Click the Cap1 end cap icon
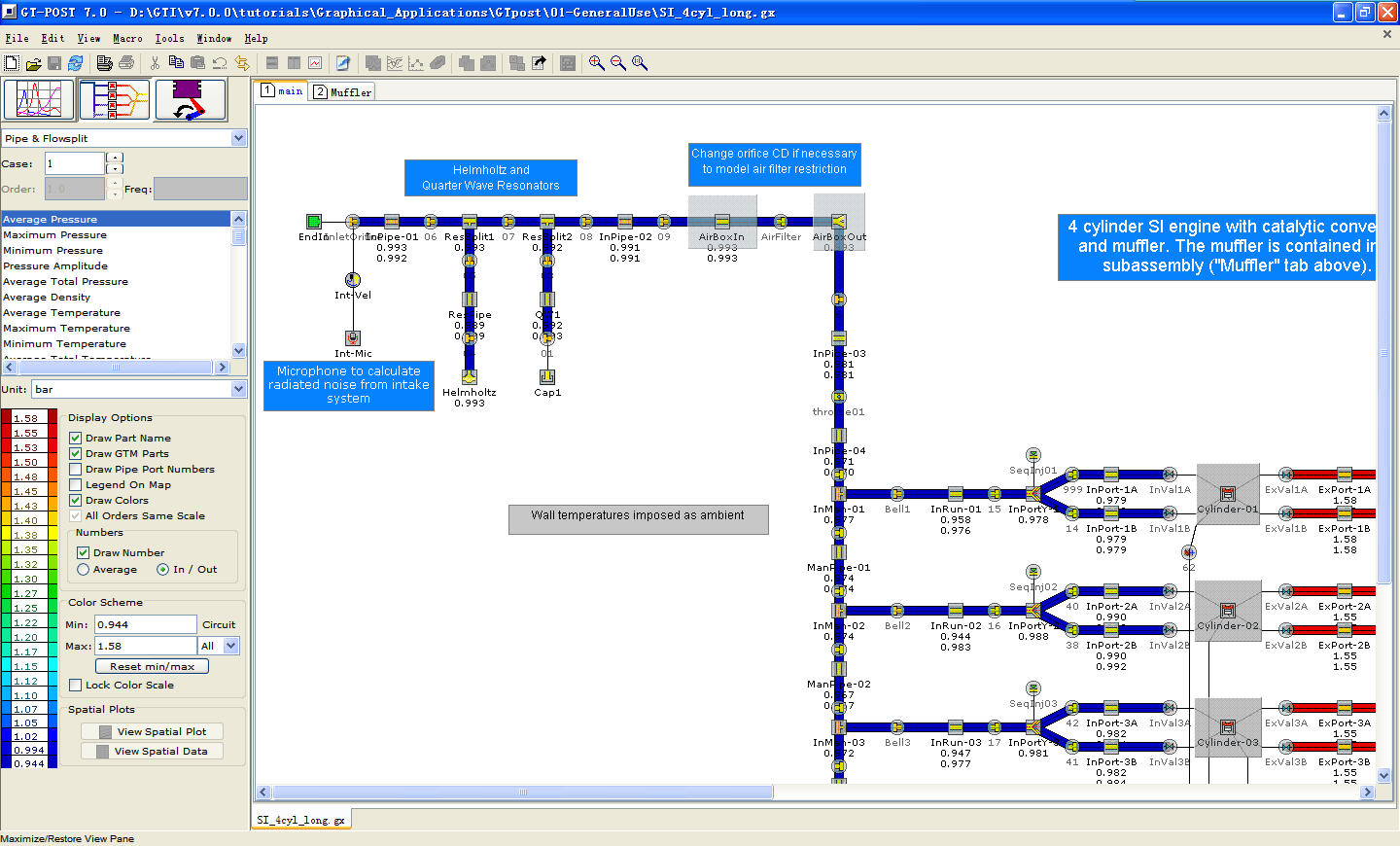1400x846 pixels. (x=547, y=377)
